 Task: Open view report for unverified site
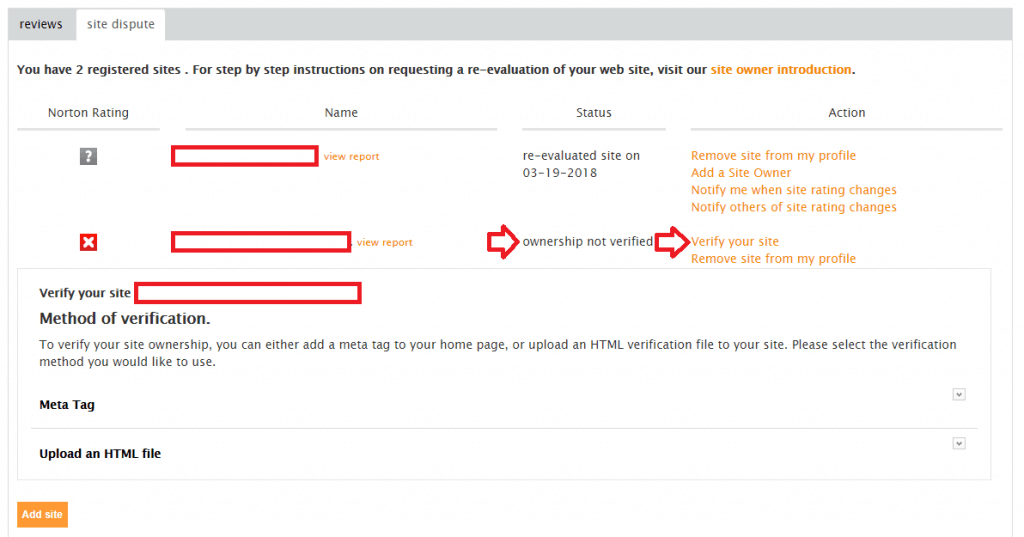(x=385, y=242)
